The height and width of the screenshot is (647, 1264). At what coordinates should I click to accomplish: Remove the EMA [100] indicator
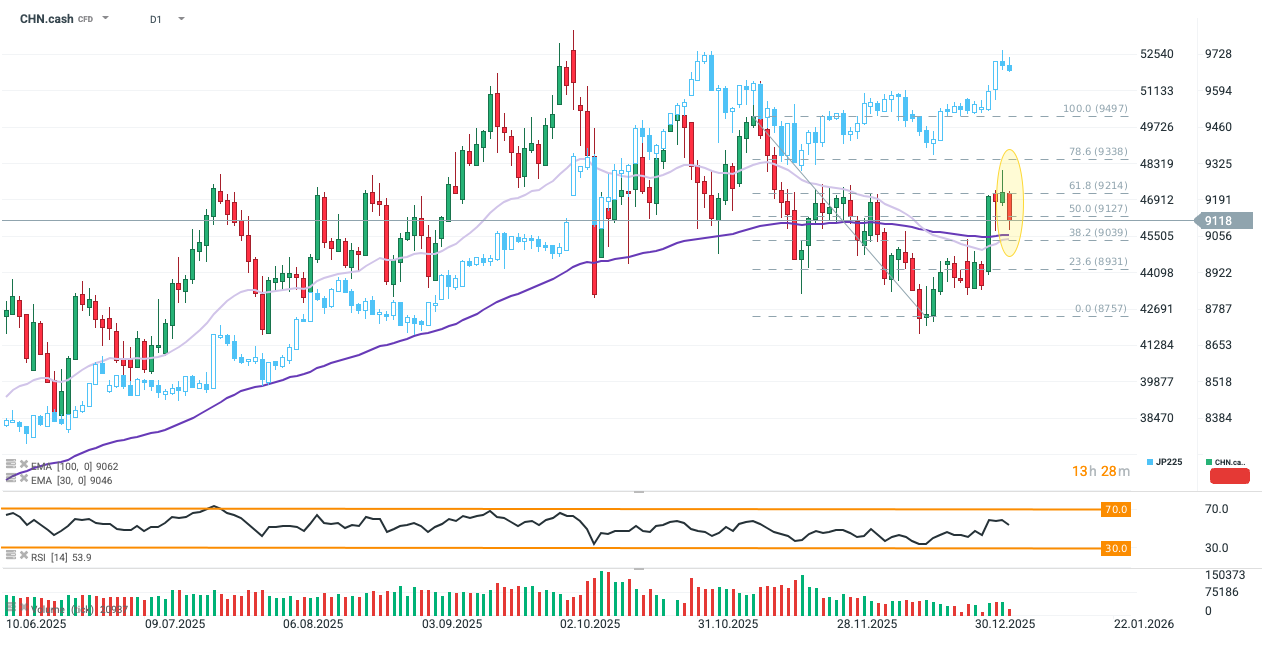[x=24, y=466]
